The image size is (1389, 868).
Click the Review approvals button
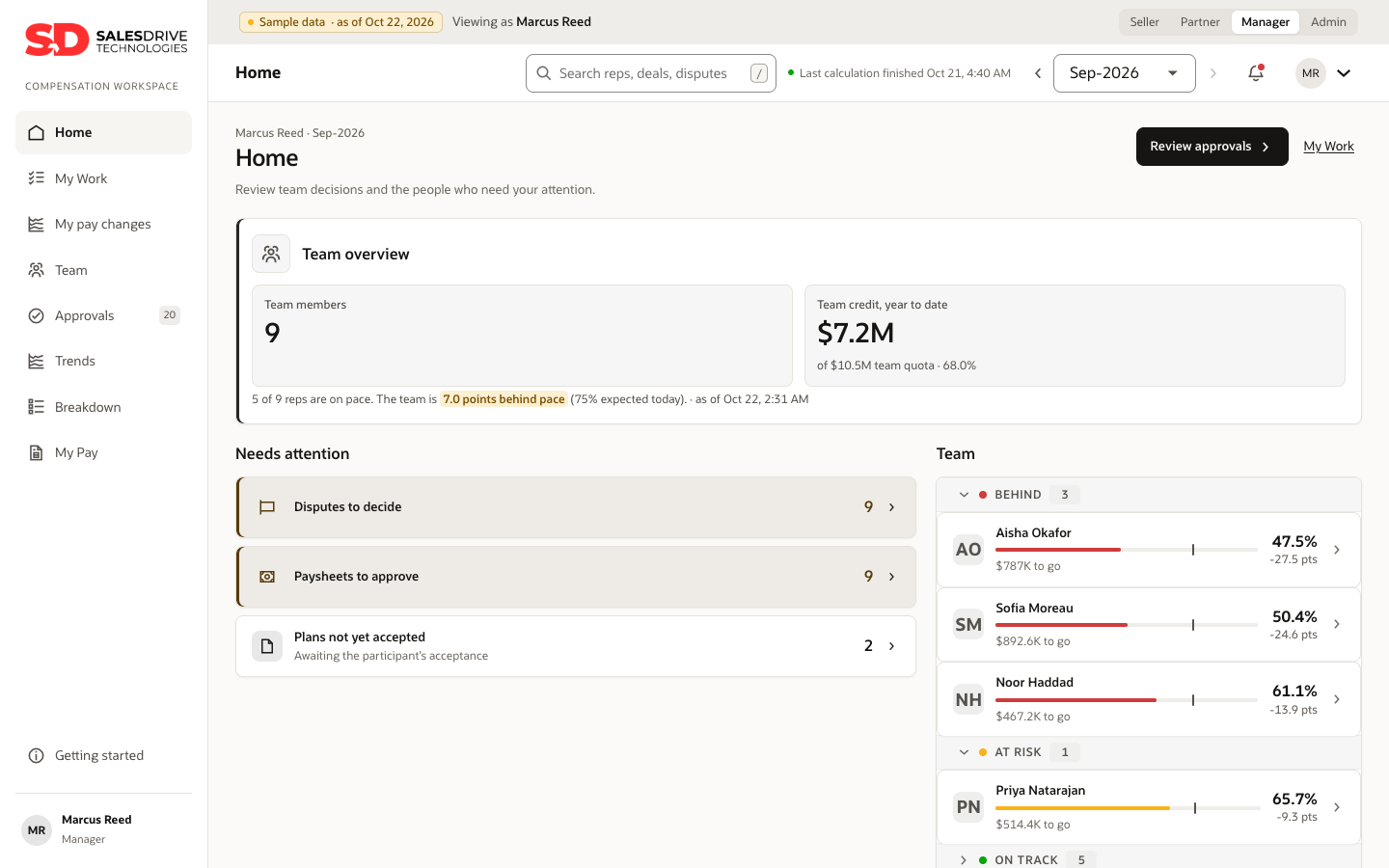[1212, 147]
